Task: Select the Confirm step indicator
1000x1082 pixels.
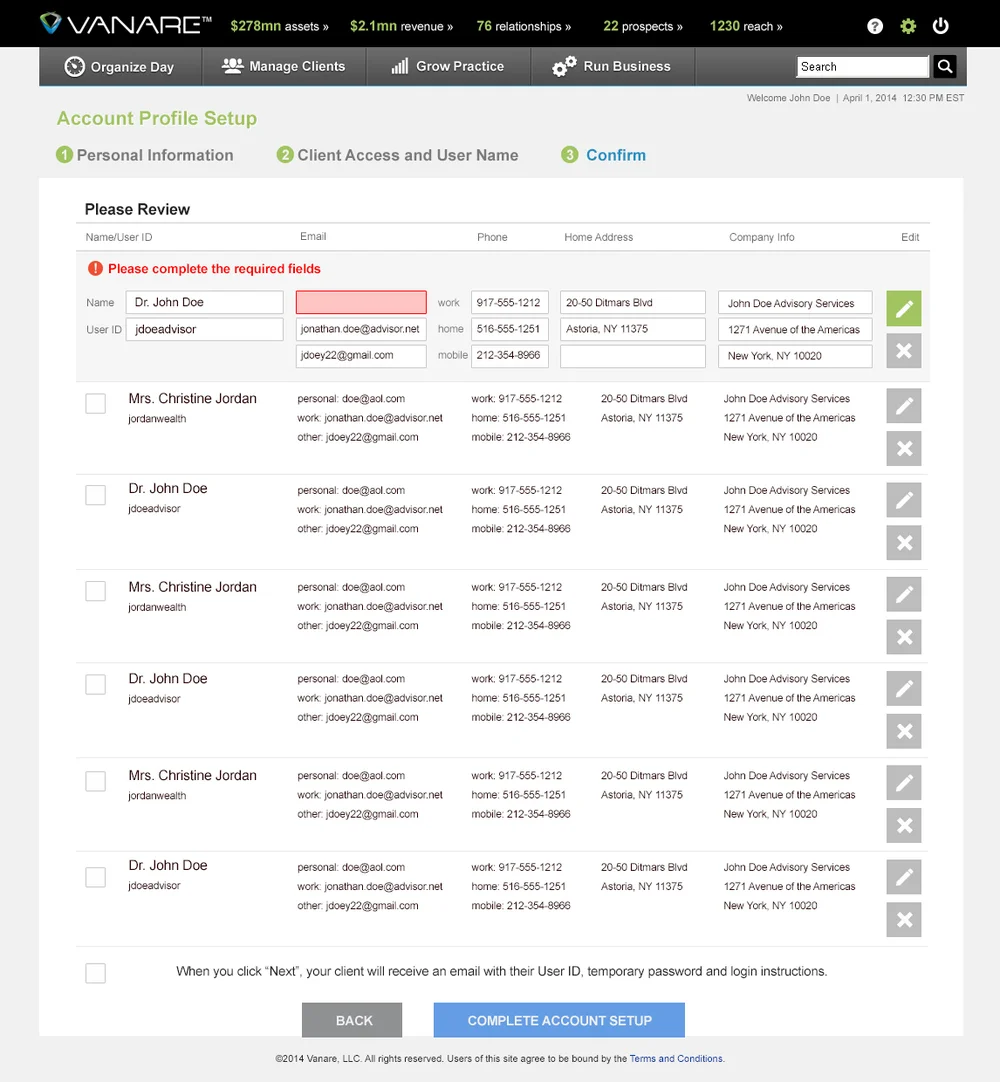Action: 603,155
